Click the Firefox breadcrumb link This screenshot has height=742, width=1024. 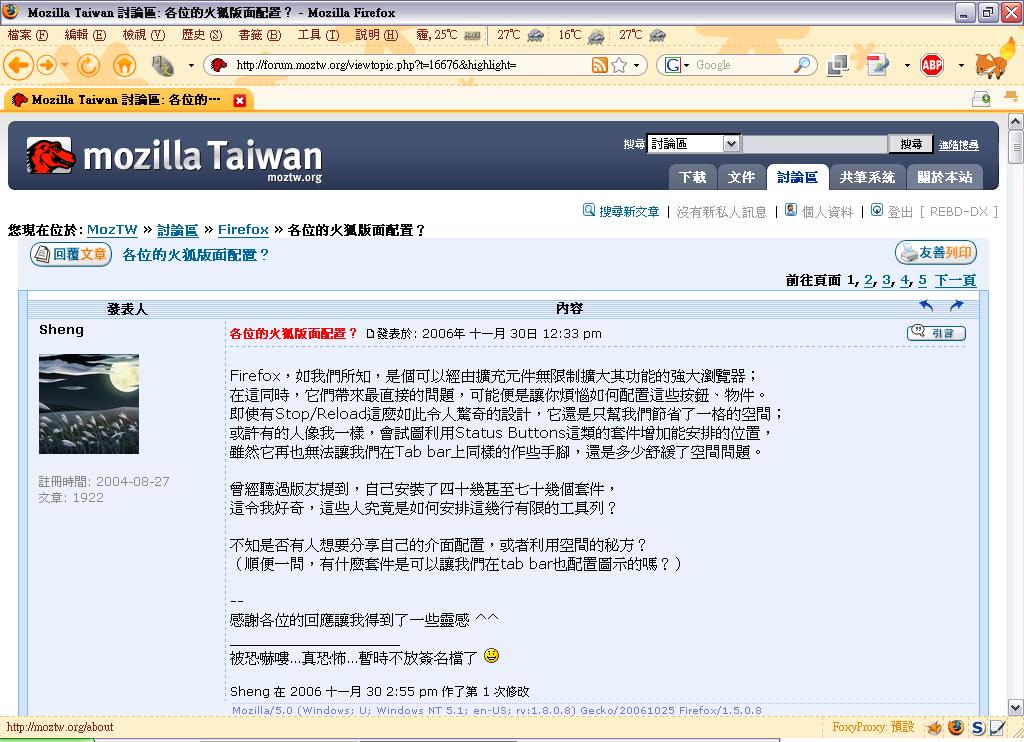pos(243,230)
